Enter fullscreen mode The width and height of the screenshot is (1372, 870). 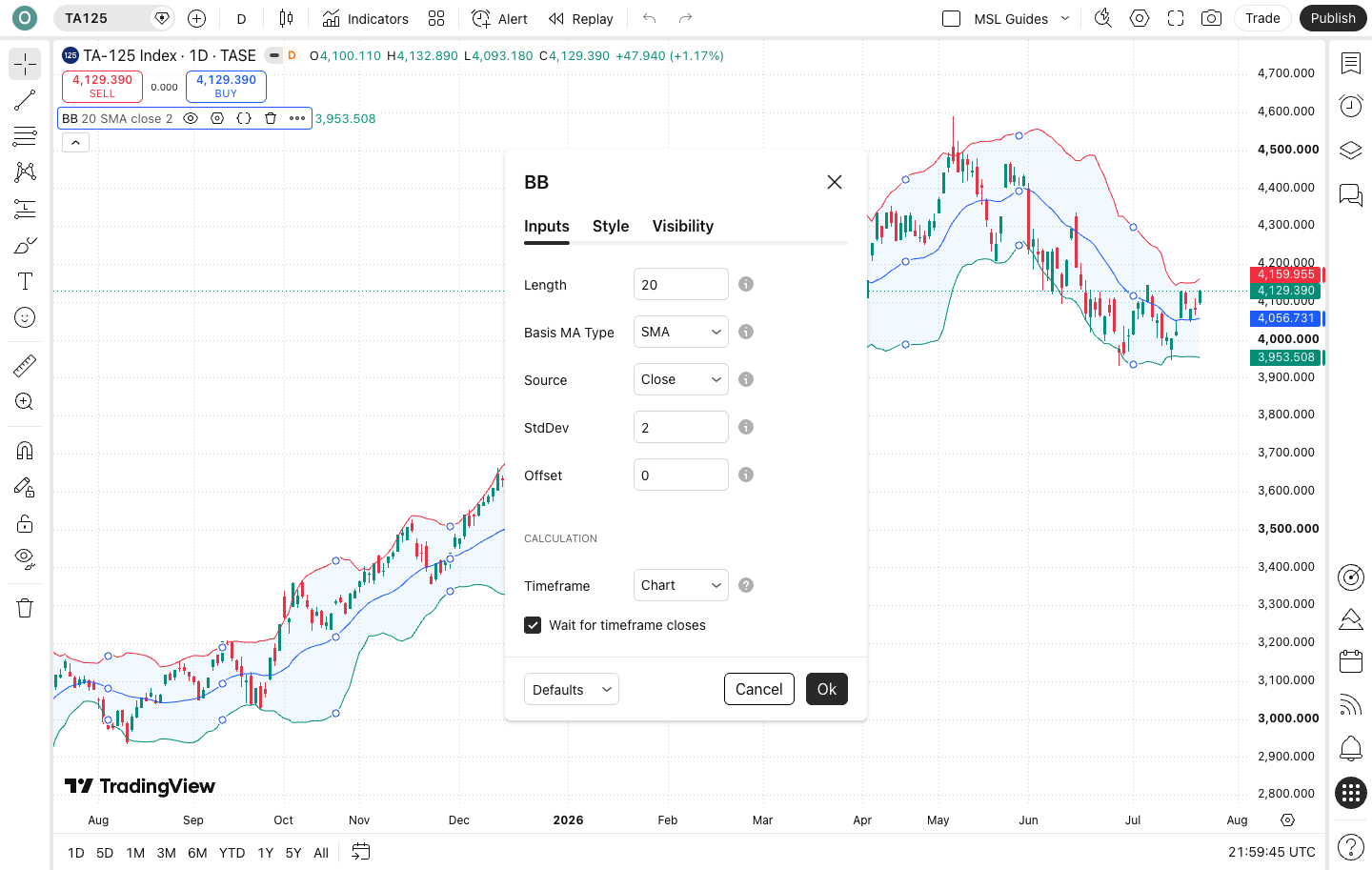coord(1176,18)
